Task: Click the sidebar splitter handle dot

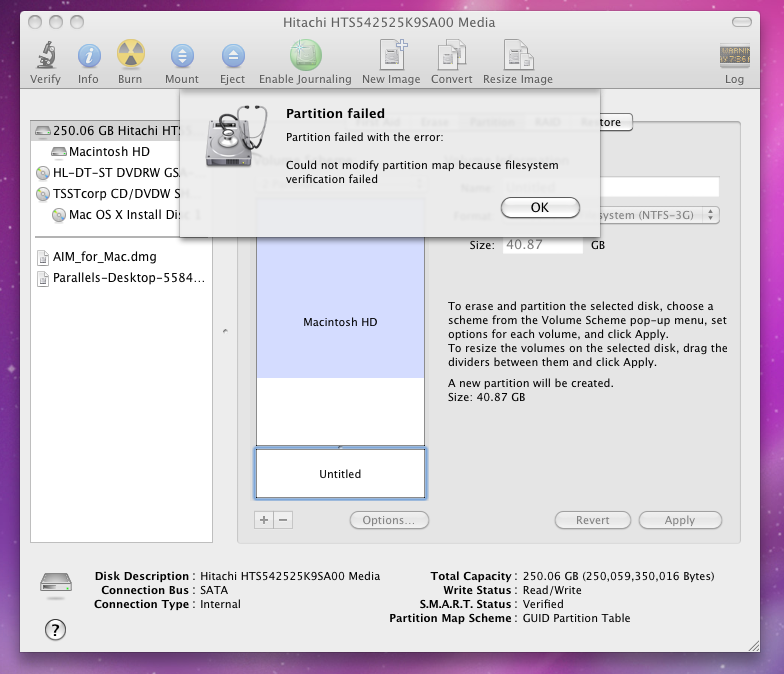Action: click(225, 330)
